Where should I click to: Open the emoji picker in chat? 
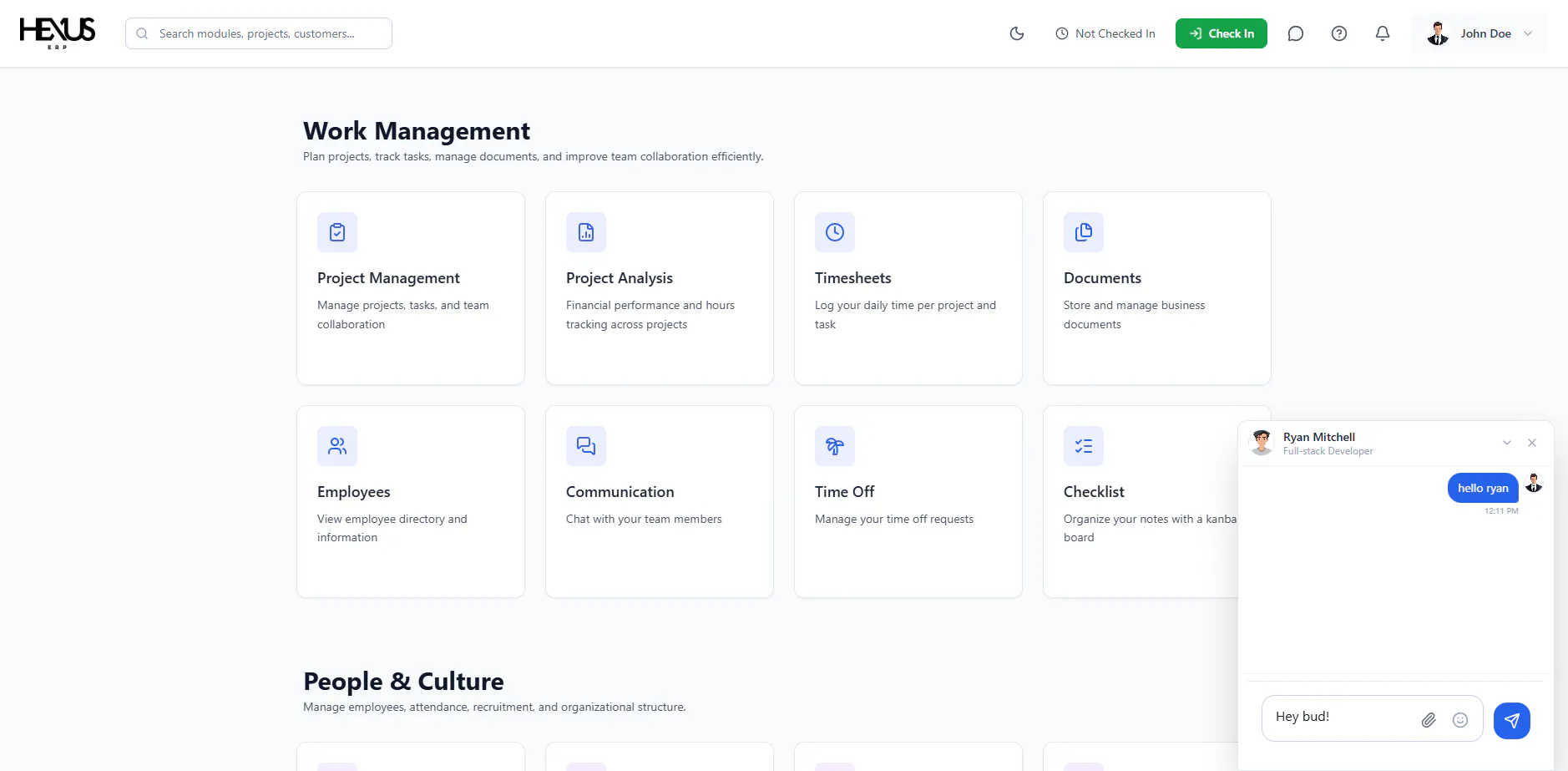tap(1460, 720)
